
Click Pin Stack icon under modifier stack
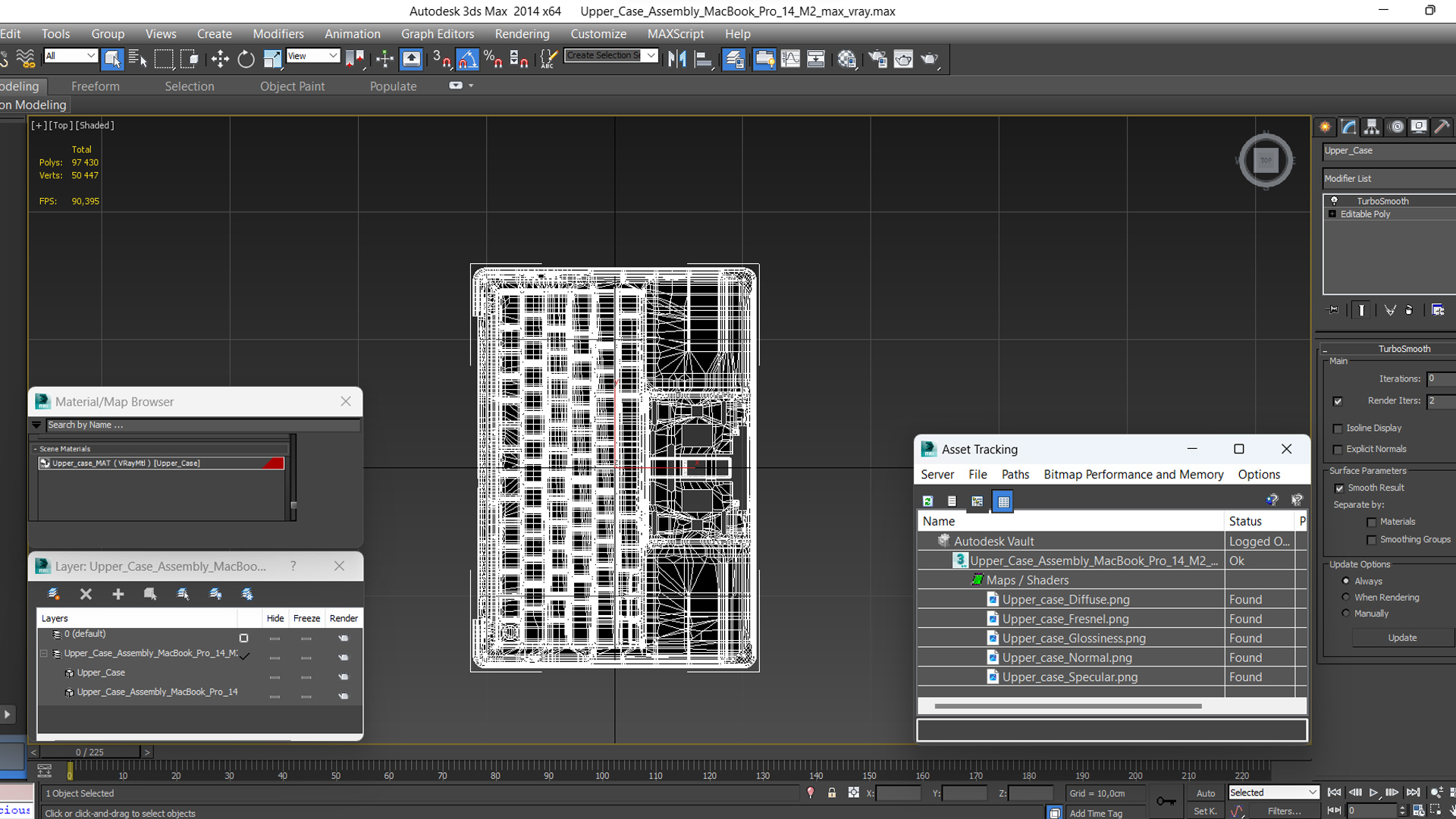1333,309
